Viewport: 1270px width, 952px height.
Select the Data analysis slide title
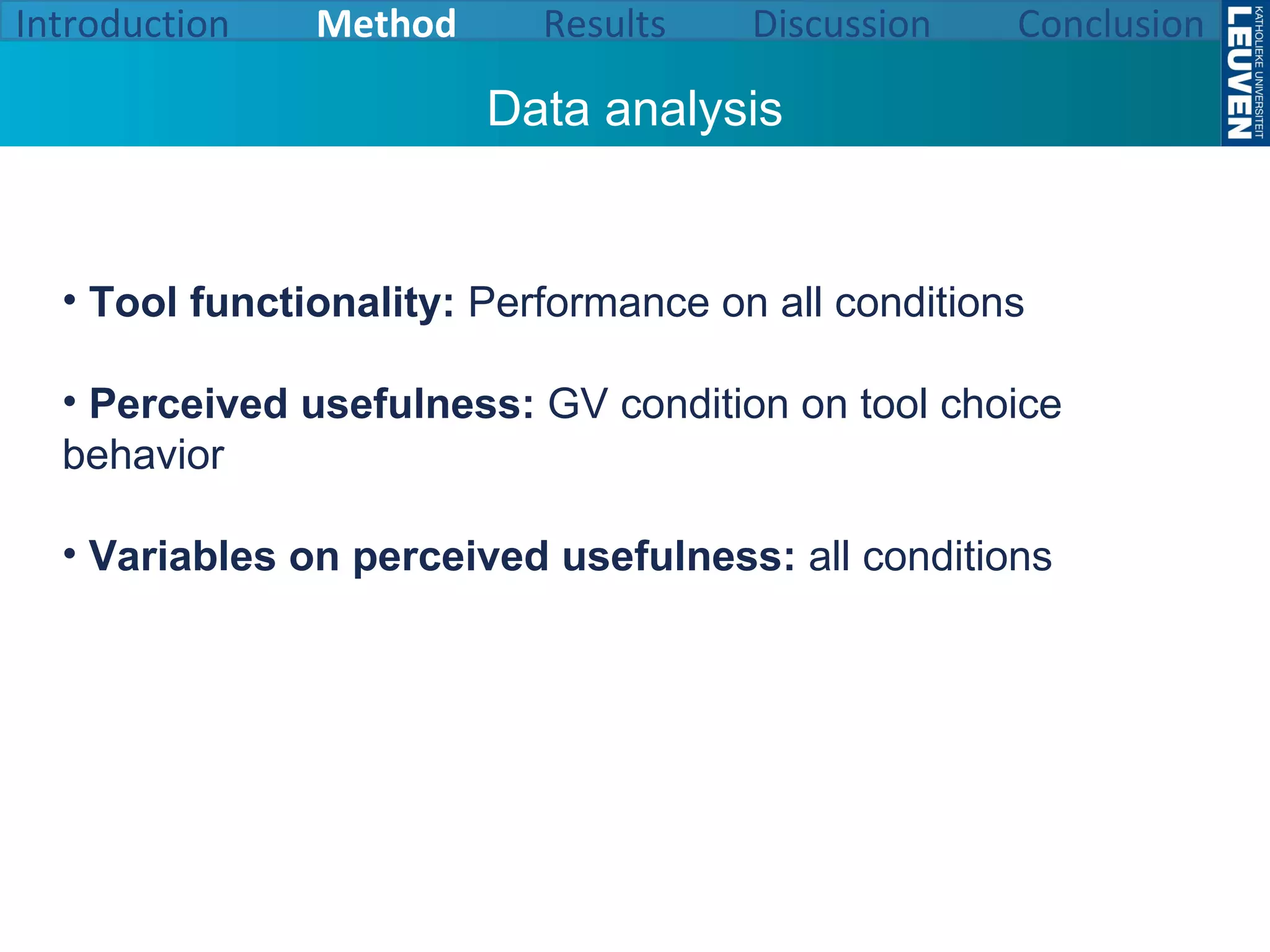click(x=634, y=109)
